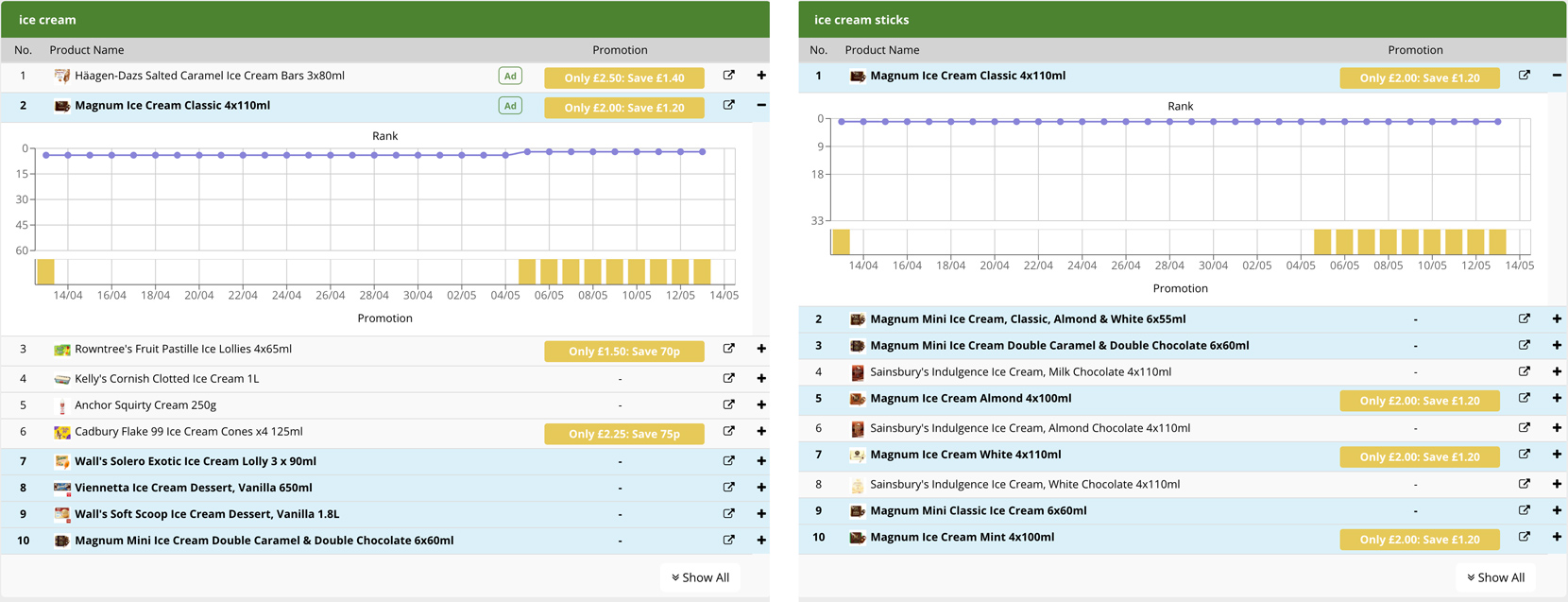
Task: Expand the Anchor Squirty Cream row
Action: point(761,404)
